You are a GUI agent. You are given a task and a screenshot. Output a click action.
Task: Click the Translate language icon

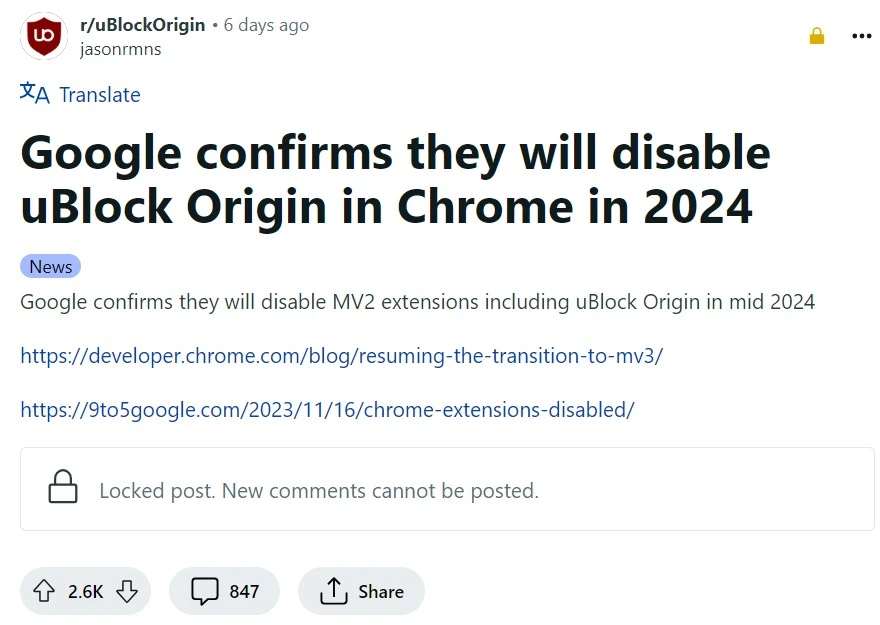[34, 94]
